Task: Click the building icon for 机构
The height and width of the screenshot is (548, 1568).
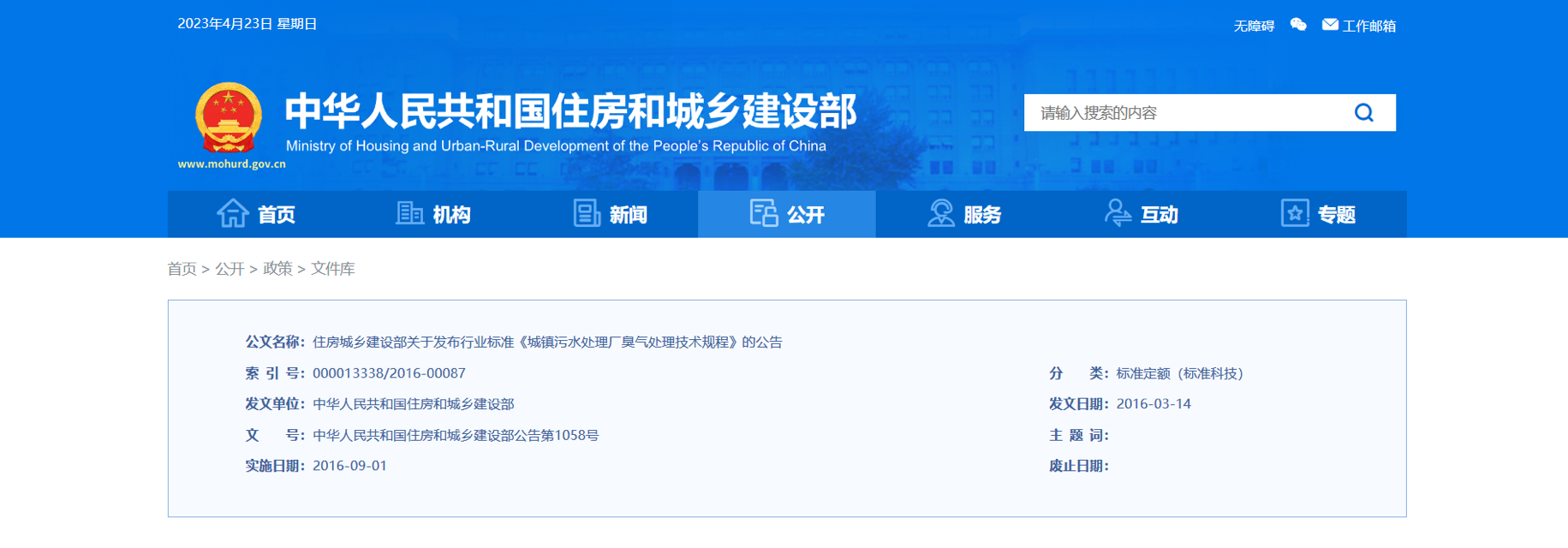Action: [409, 213]
